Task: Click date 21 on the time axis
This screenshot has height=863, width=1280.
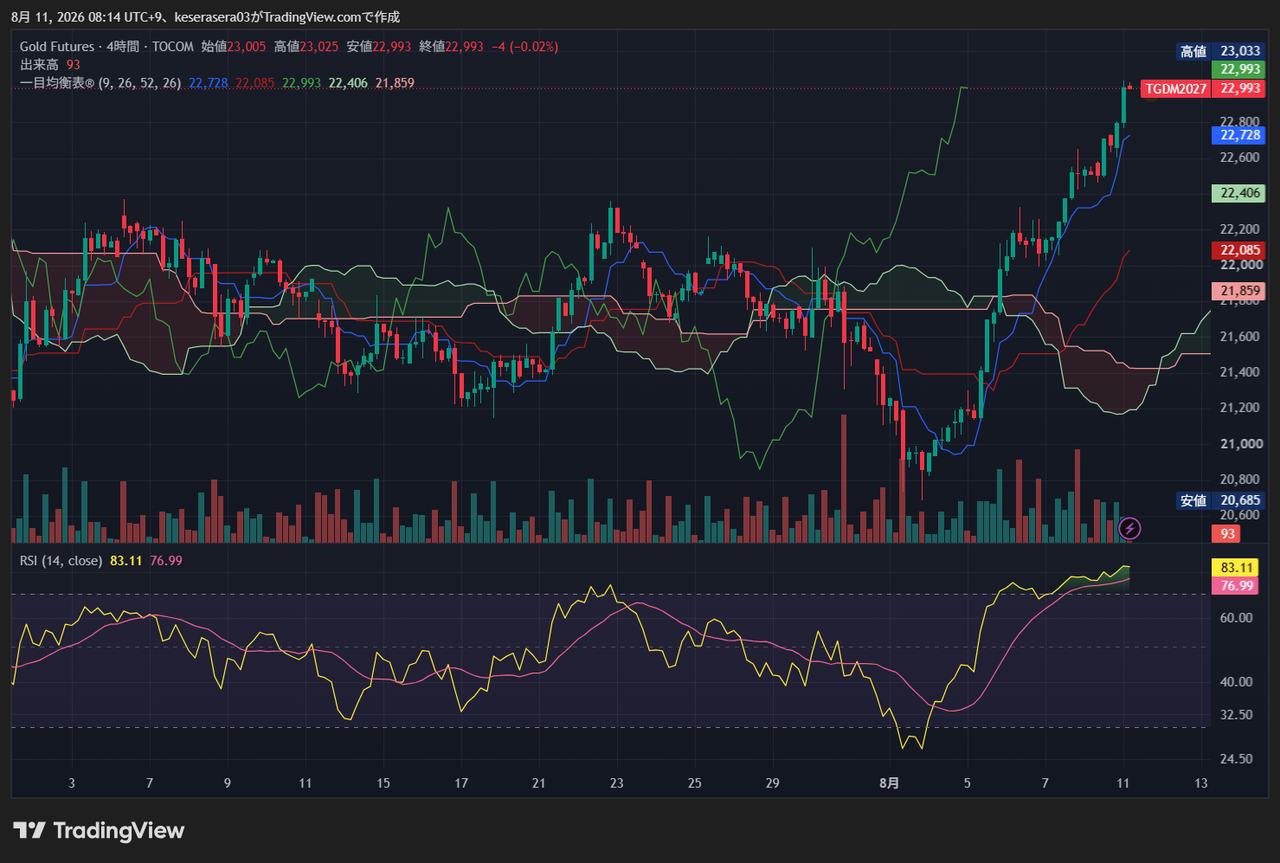Action: point(539,784)
